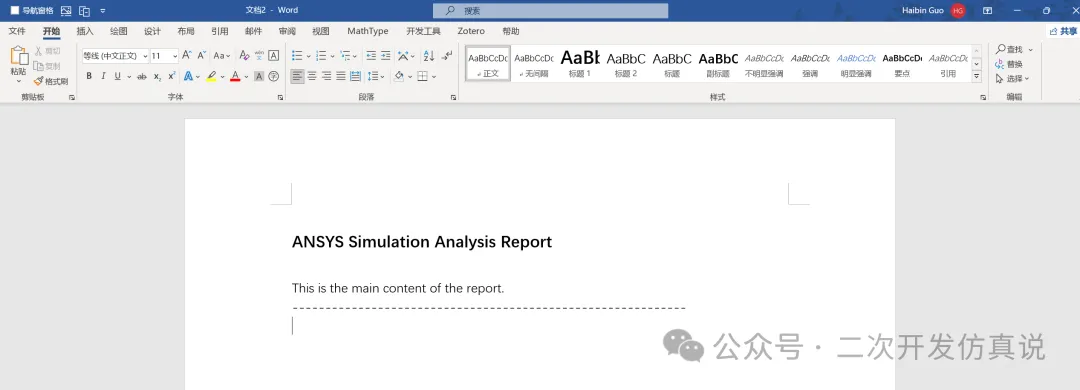The image size is (1080, 390).
Task: Click 替换 (Replace) button
Action: pos(1009,64)
